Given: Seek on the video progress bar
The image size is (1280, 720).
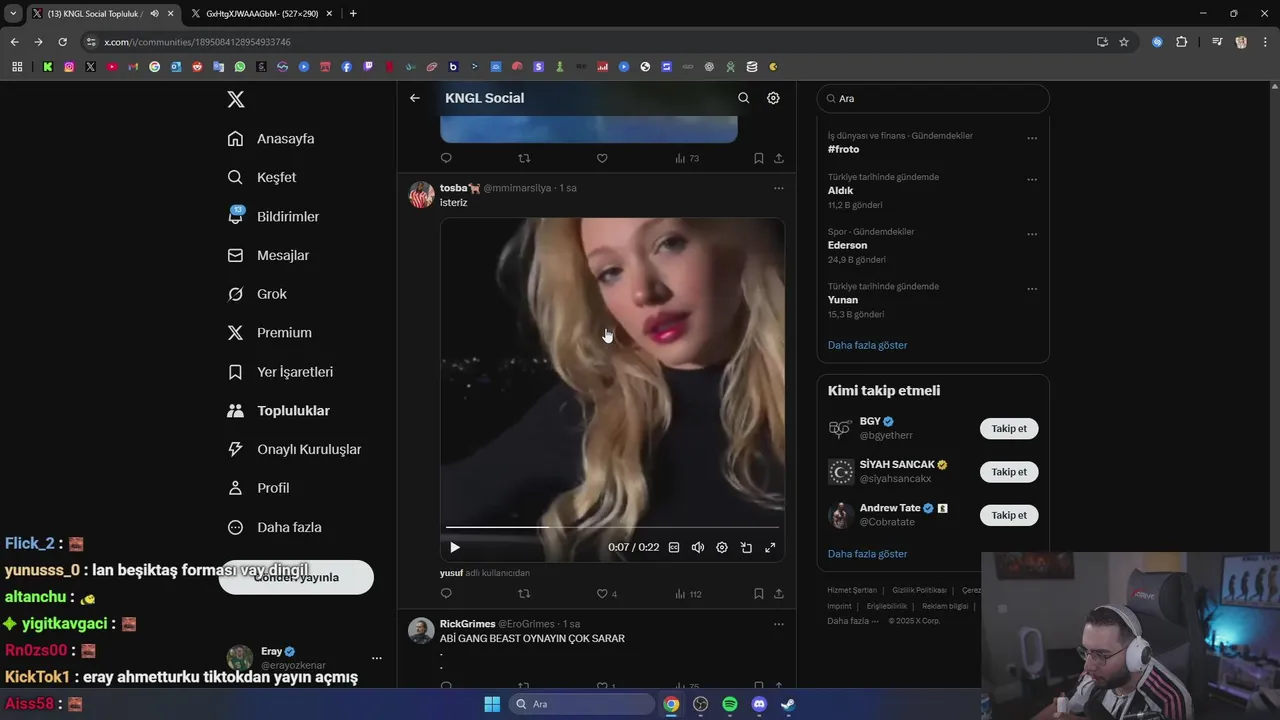Looking at the screenshot, I should click(x=612, y=527).
